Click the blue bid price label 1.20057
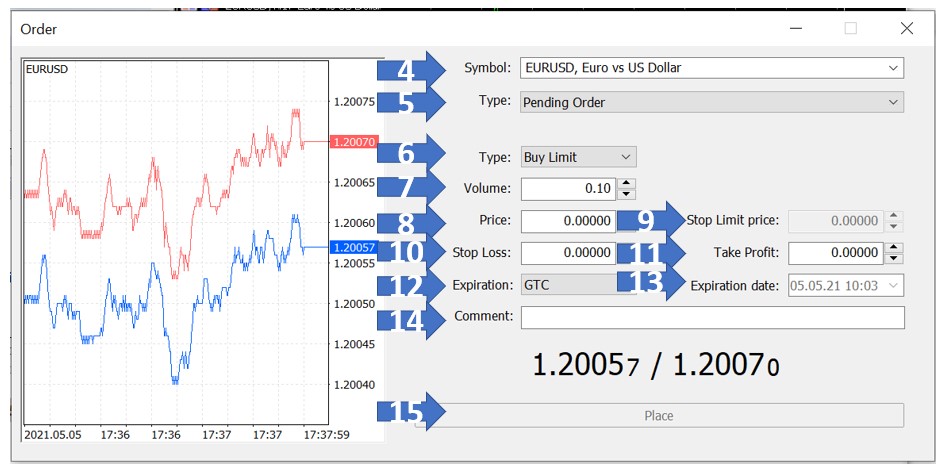This screenshot has width=941, height=474. (354, 247)
